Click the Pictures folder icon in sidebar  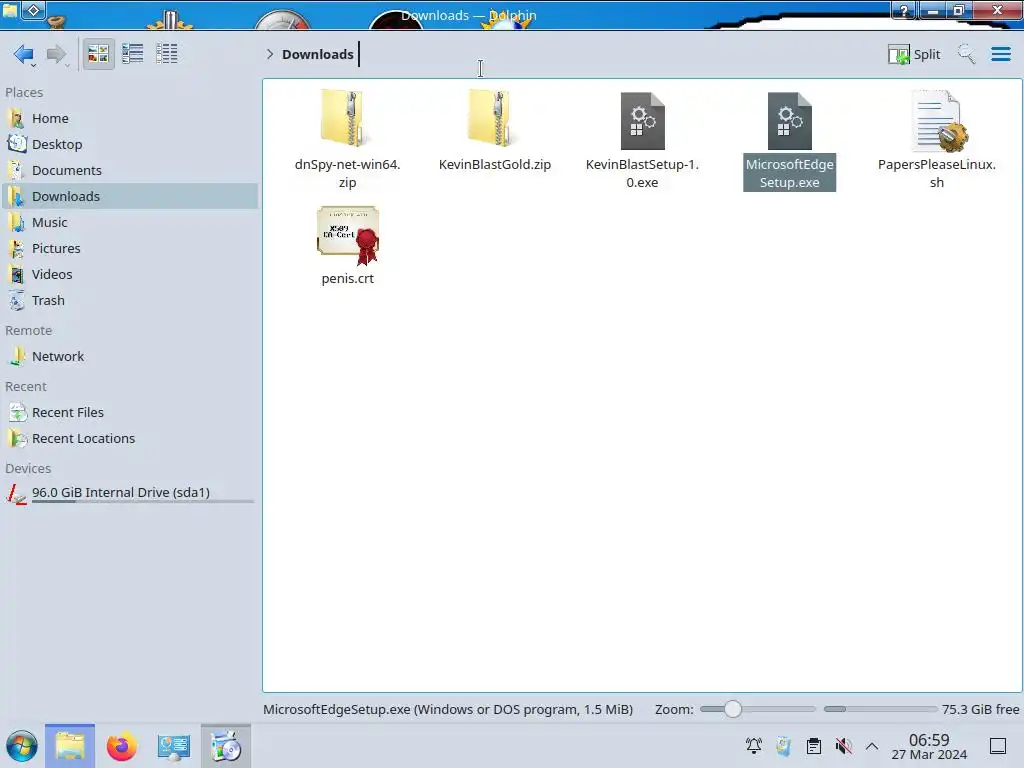[x=16, y=249]
